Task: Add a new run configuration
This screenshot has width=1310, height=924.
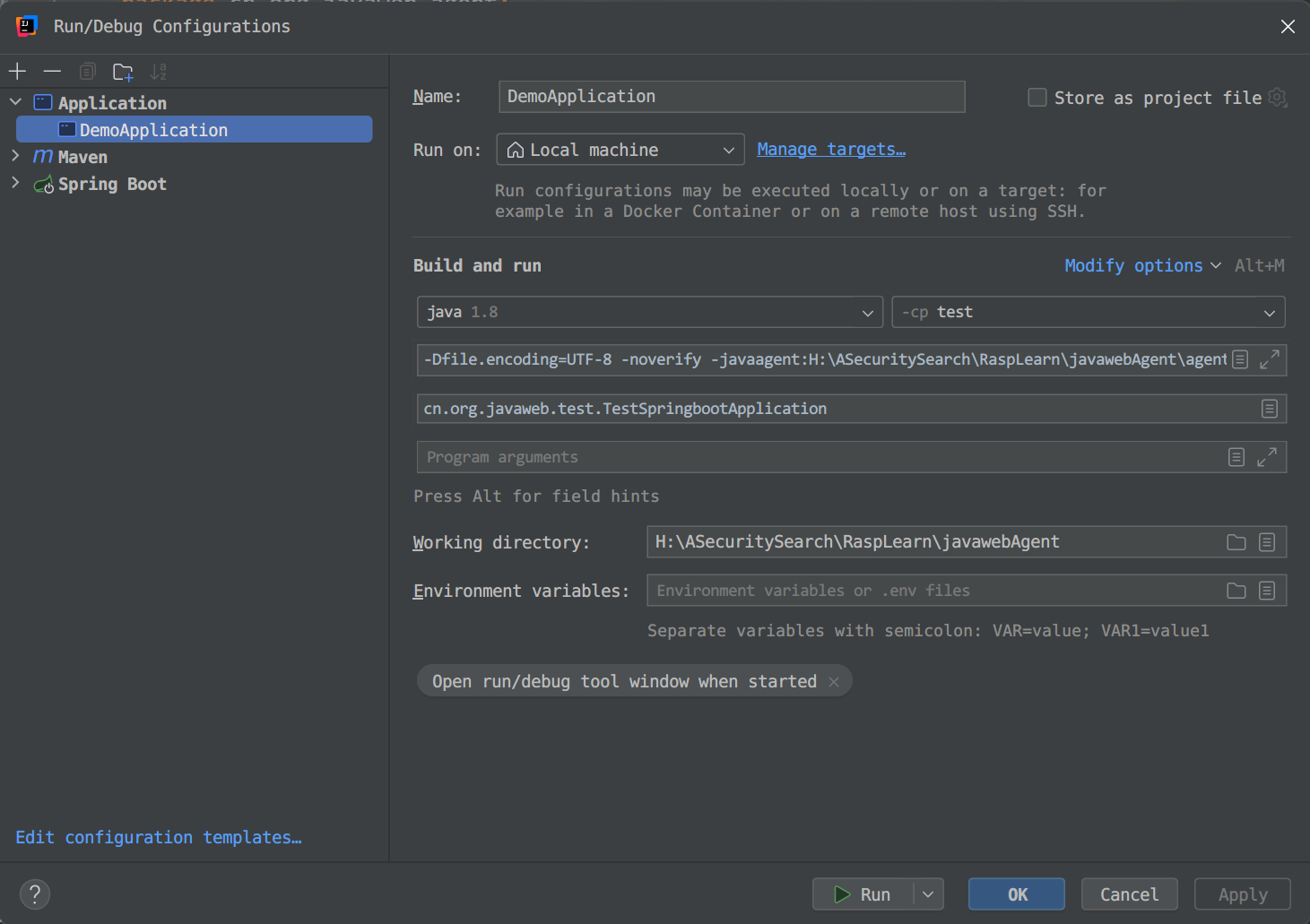Action: click(18, 72)
